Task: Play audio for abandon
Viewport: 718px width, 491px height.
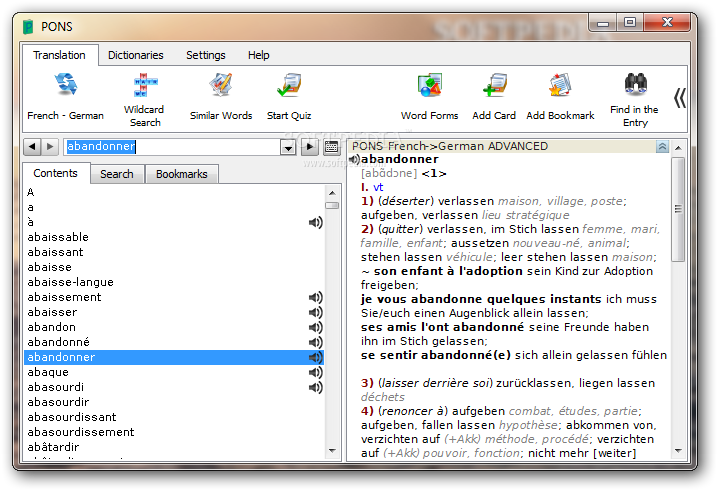Action: click(315, 327)
